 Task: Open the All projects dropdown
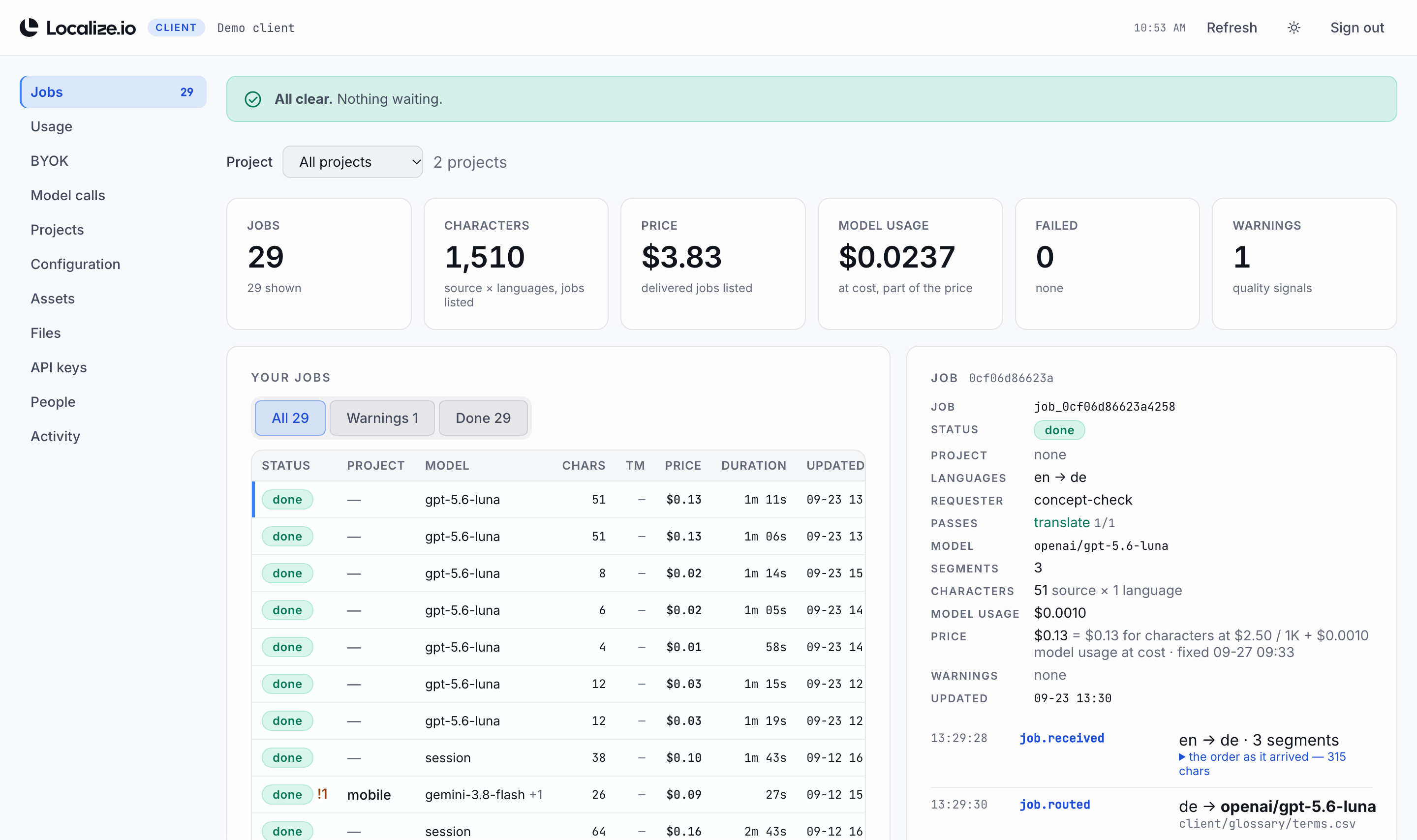[353, 162]
